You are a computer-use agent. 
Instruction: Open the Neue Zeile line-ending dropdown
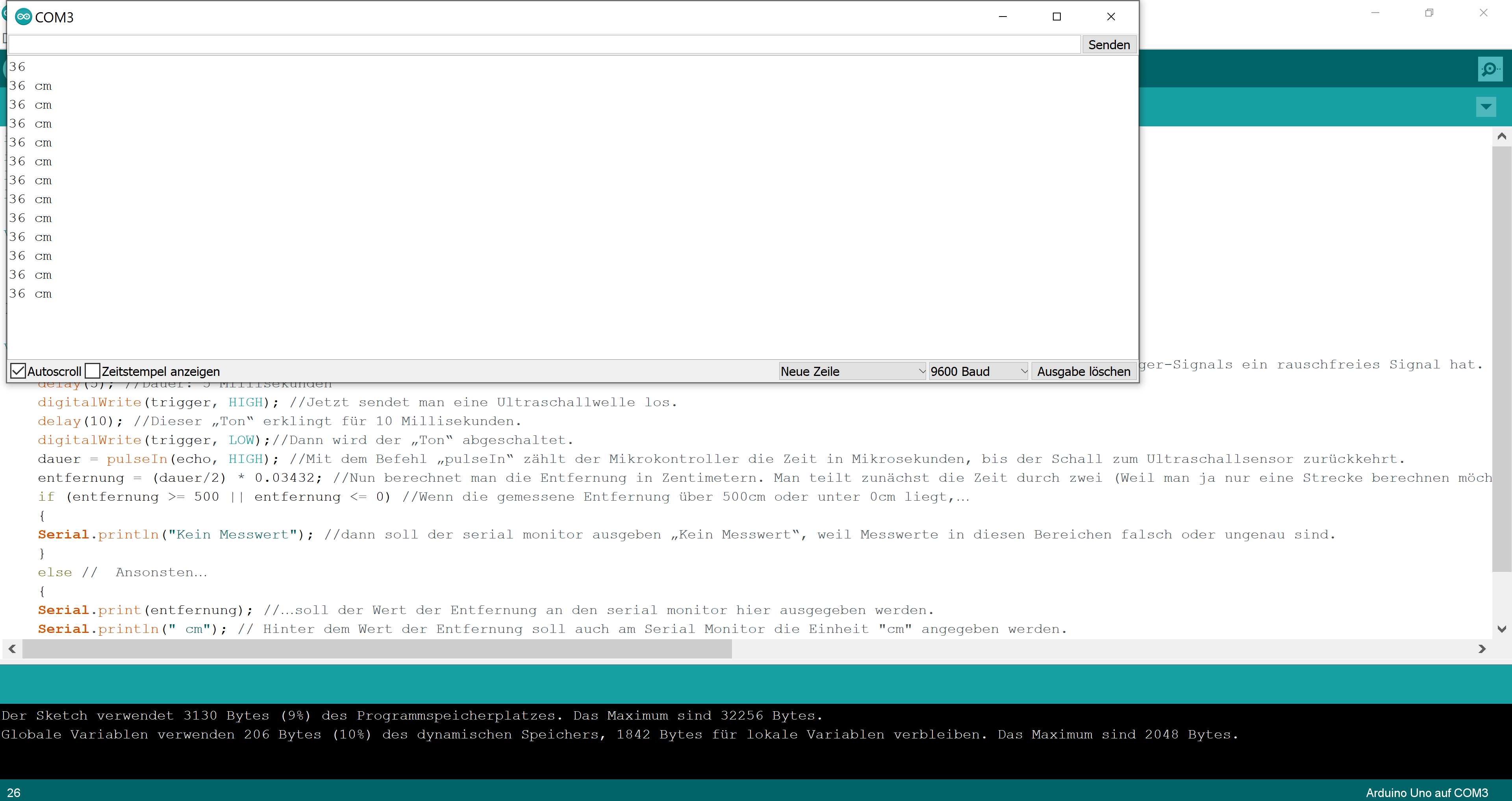click(852, 371)
